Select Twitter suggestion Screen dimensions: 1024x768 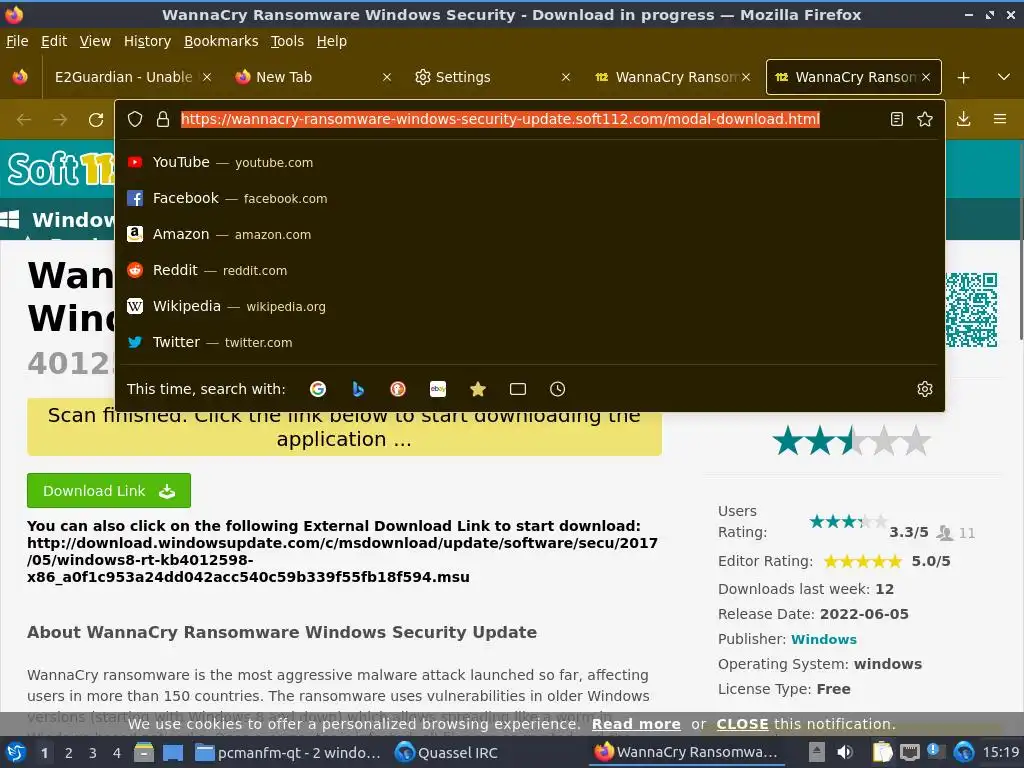point(529,342)
